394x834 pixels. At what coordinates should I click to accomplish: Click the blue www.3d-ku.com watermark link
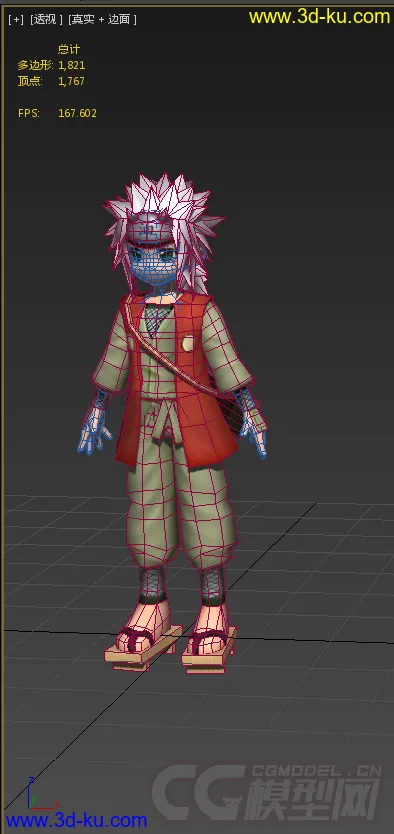[x=76, y=820]
